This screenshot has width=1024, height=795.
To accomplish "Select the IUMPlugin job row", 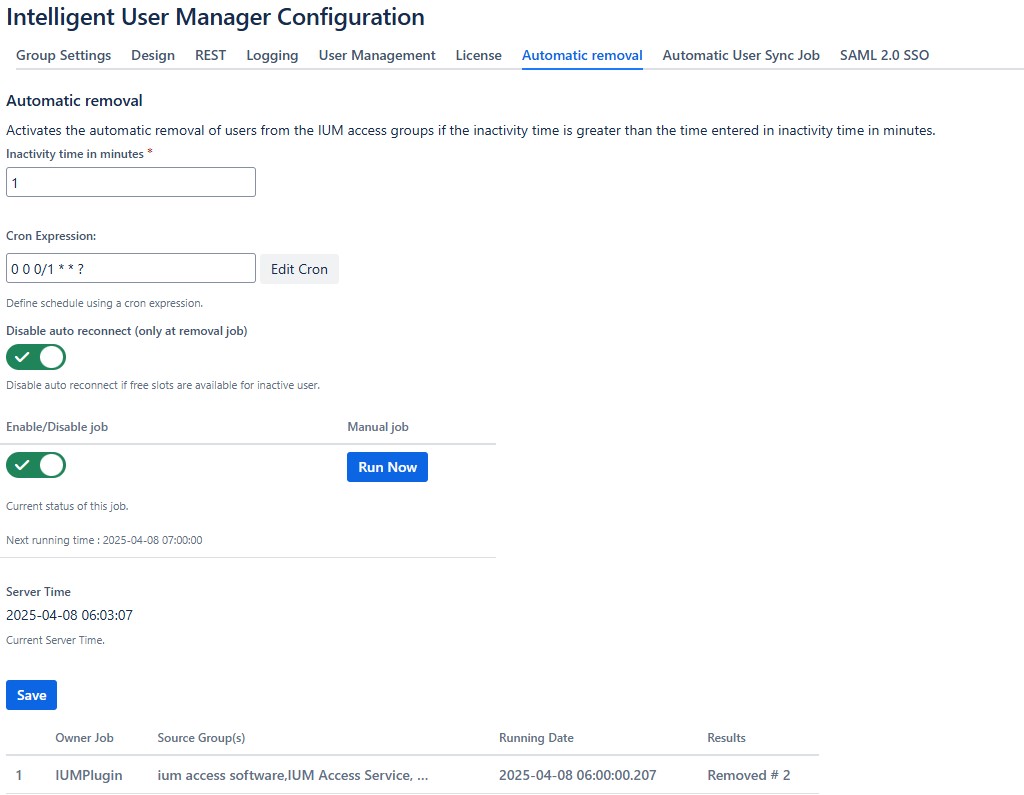I will tap(89, 775).
